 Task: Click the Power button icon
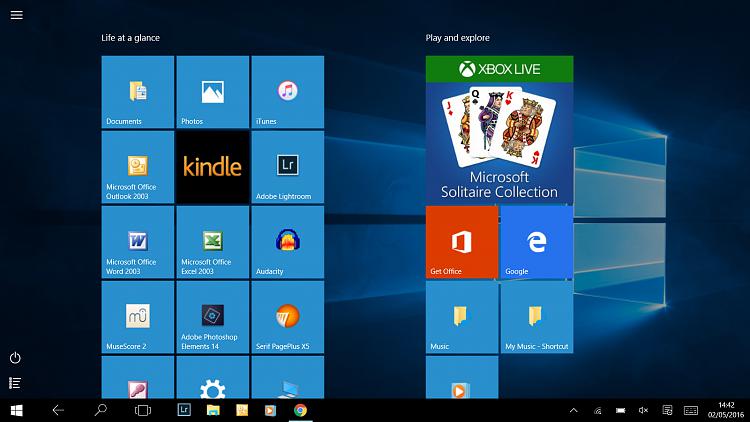pyautogui.click(x=15, y=358)
